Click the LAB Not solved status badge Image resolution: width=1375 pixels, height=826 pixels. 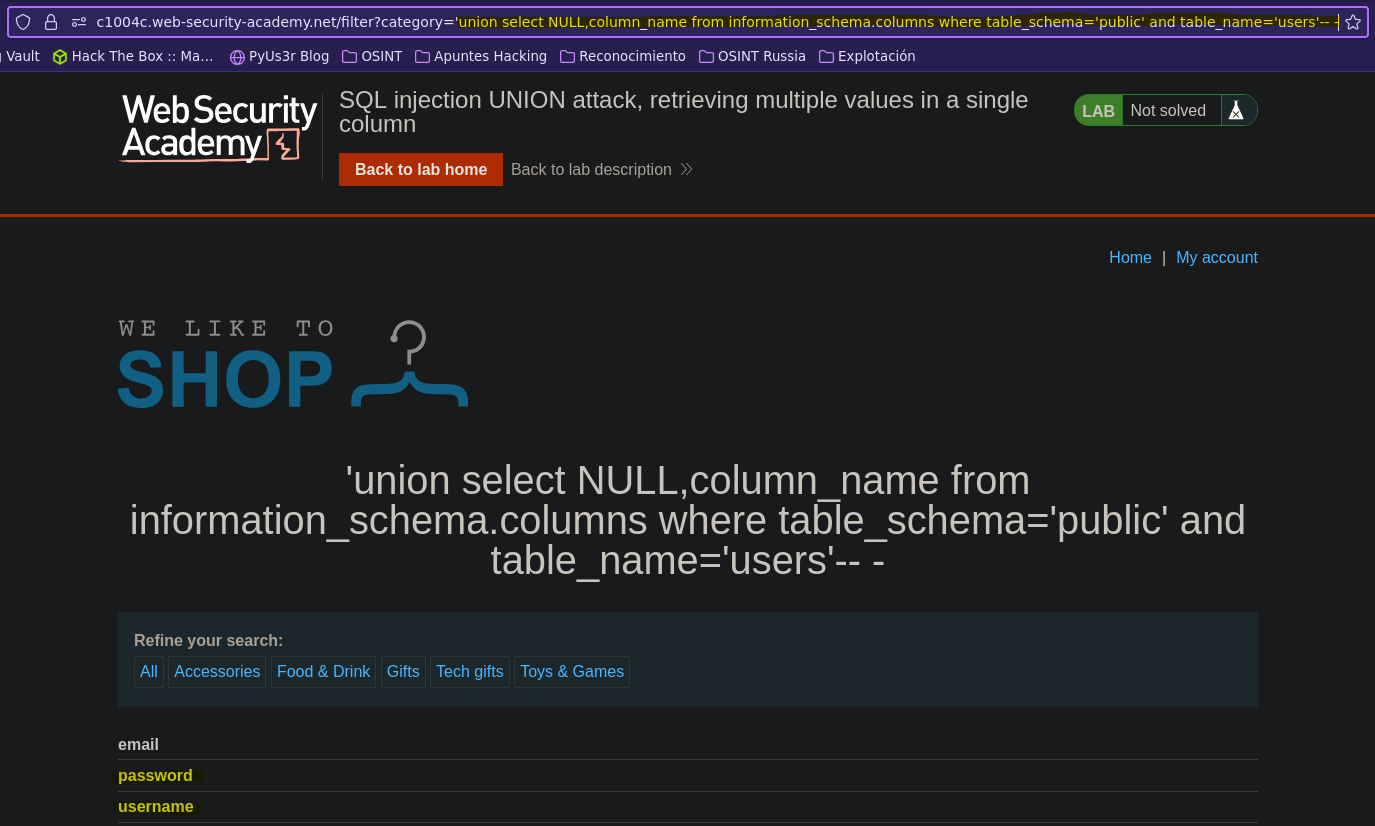click(1165, 110)
